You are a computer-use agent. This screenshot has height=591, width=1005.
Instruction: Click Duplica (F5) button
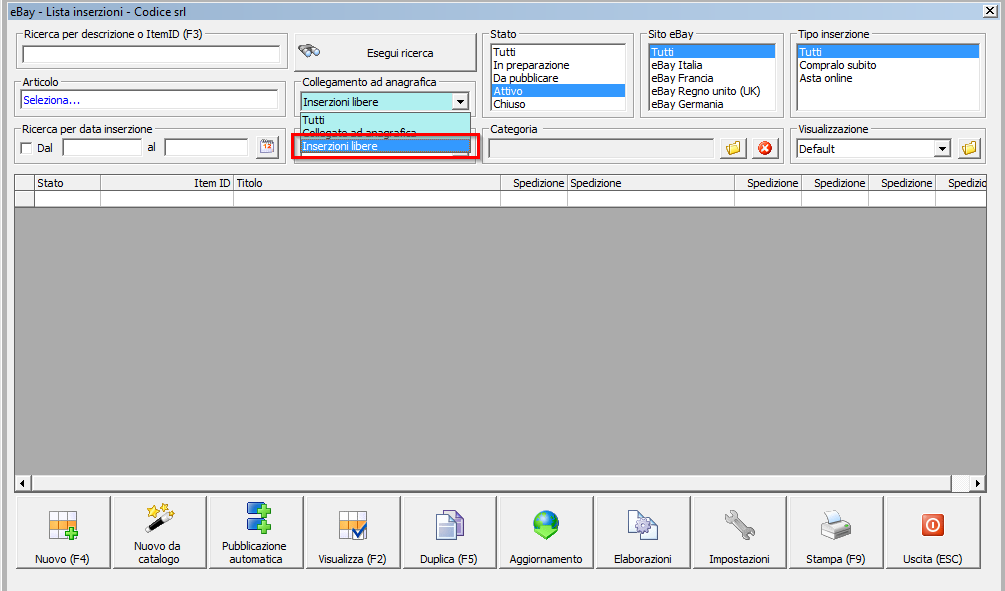pos(449,532)
